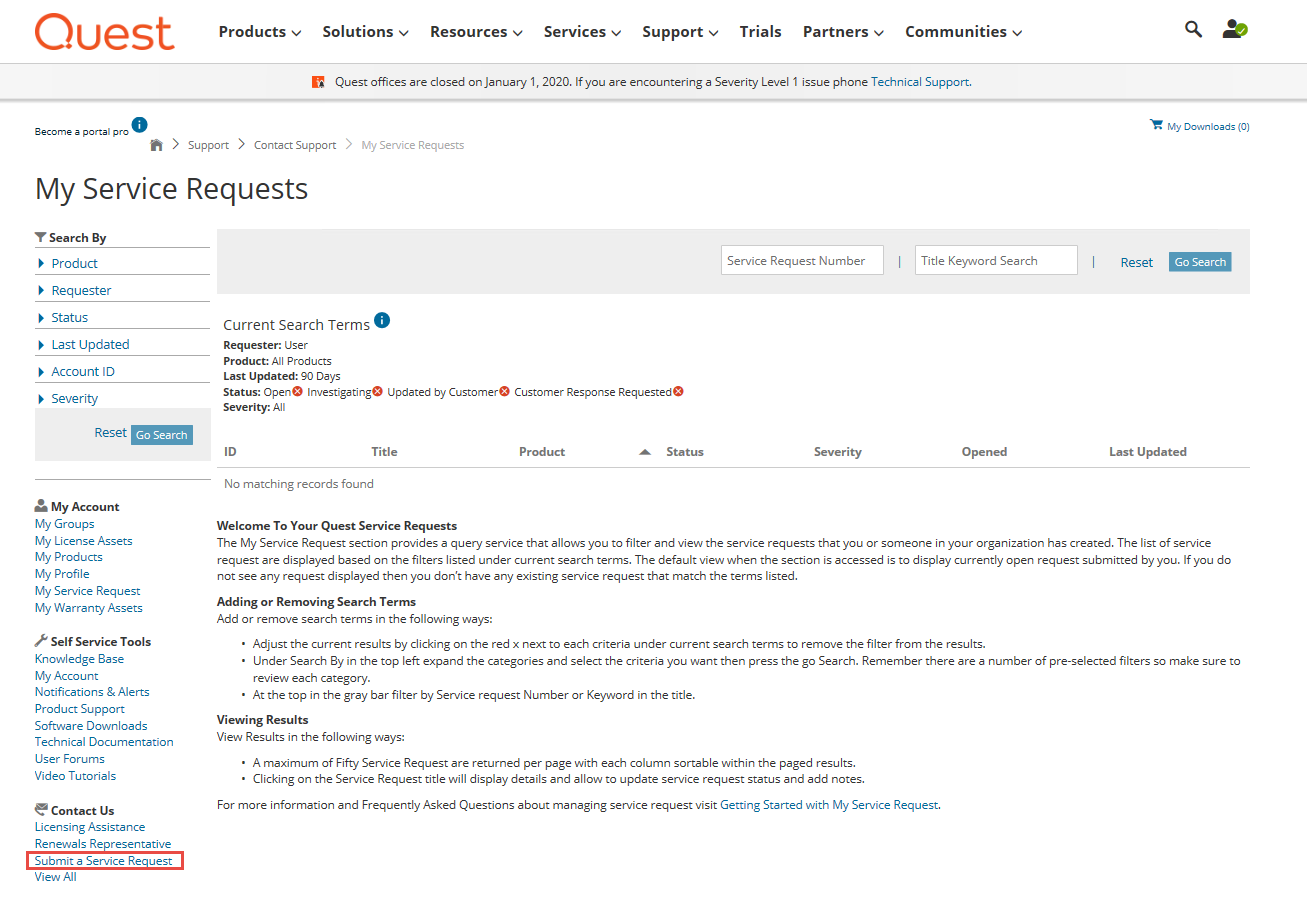Sort results by the Opened column

click(984, 452)
